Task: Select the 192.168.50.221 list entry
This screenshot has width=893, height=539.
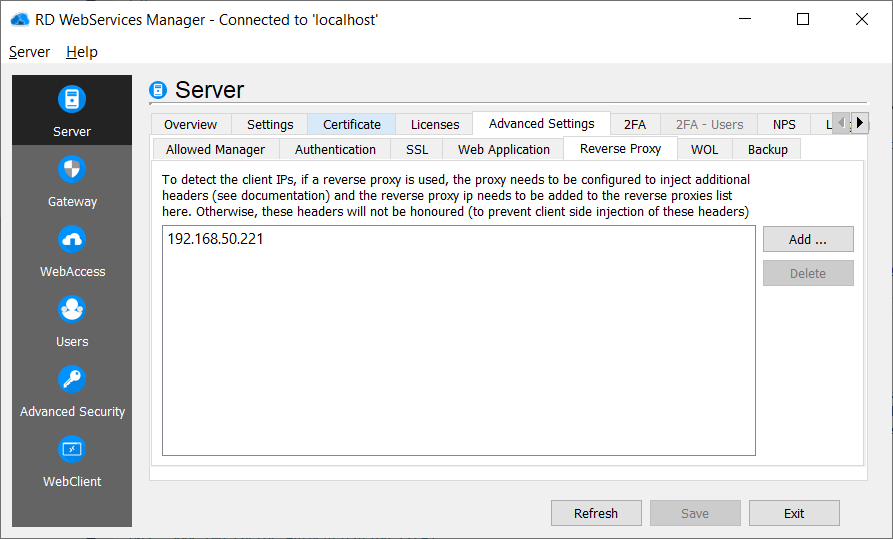Action: click(215, 239)
